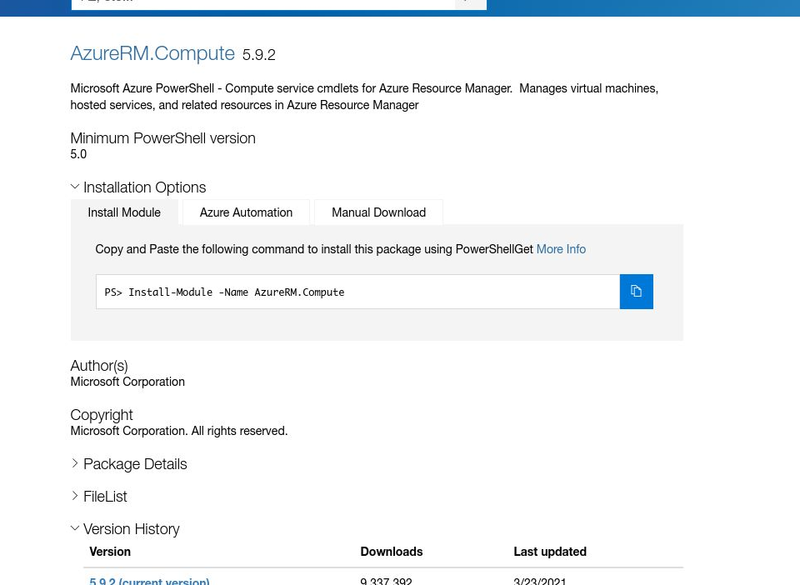Click the Last updated column header
The width and height of the screenshot is (800, 585).
550,551
